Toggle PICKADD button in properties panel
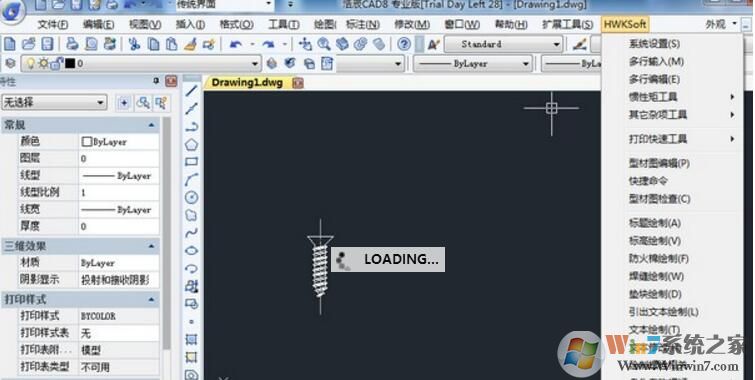The width and height of the screenshot is (755, 380). [124, 102]
